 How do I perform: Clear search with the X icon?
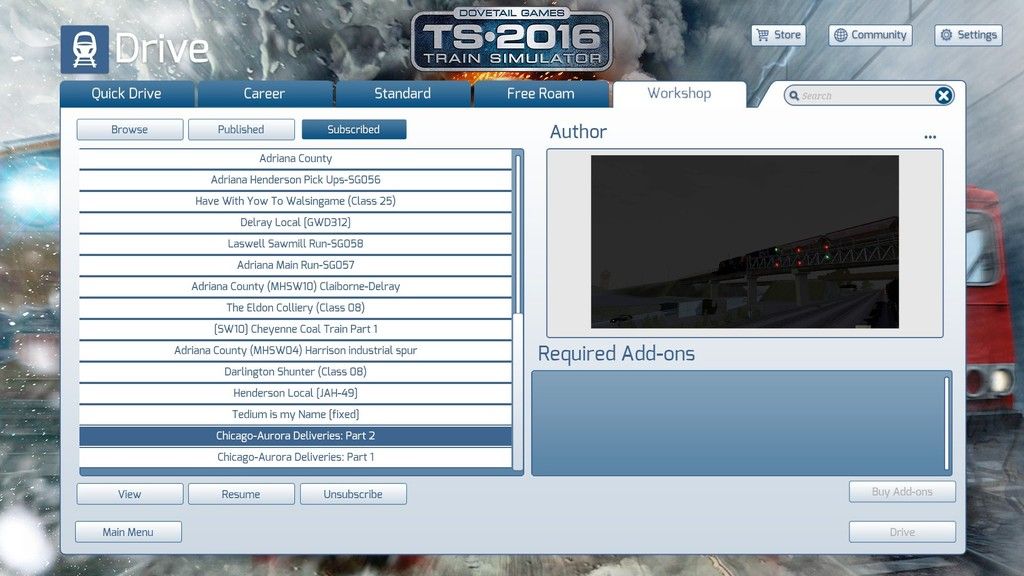pyautogui.click(x=943, y=96)
